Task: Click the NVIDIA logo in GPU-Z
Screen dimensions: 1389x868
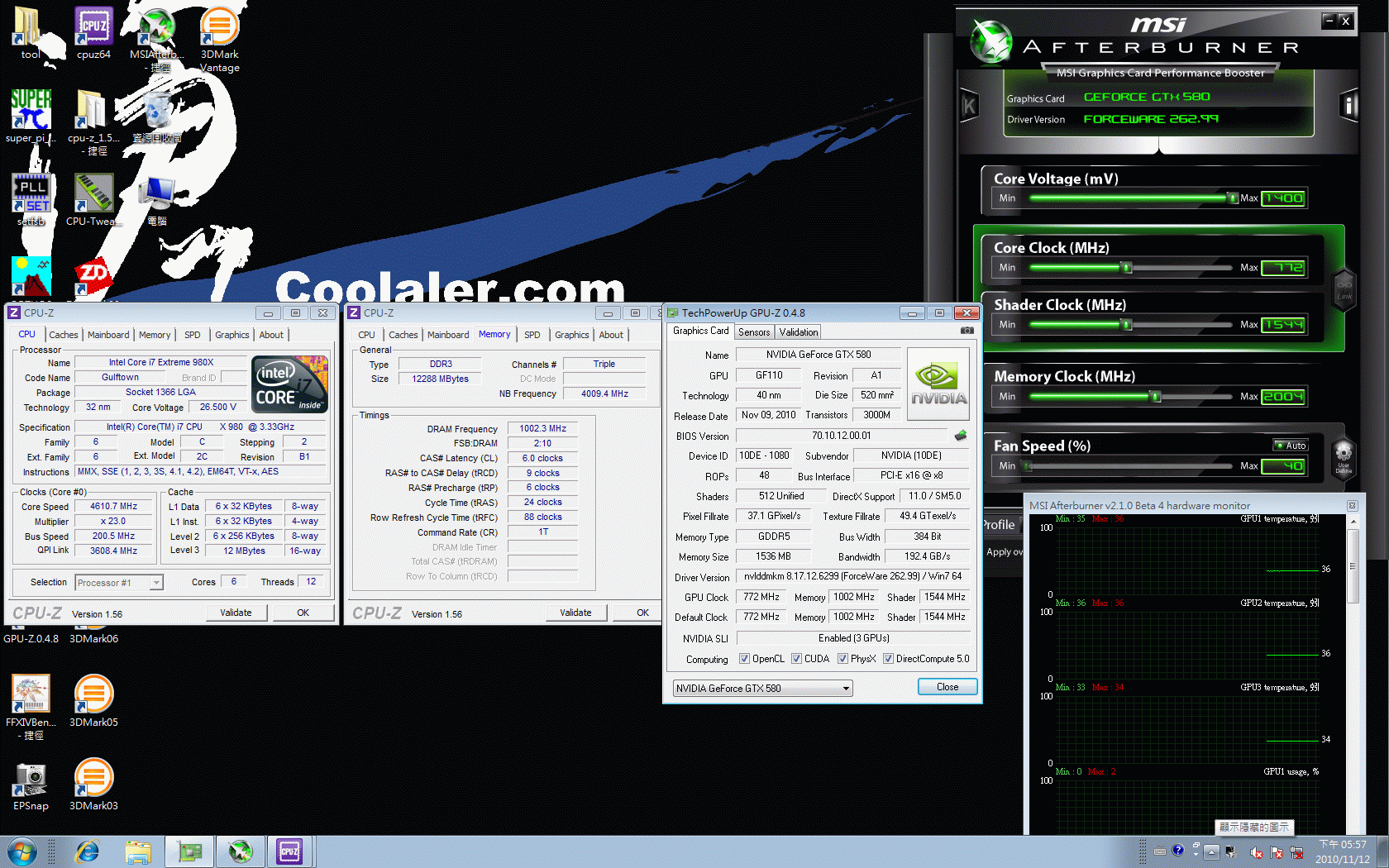Action: 938,384
